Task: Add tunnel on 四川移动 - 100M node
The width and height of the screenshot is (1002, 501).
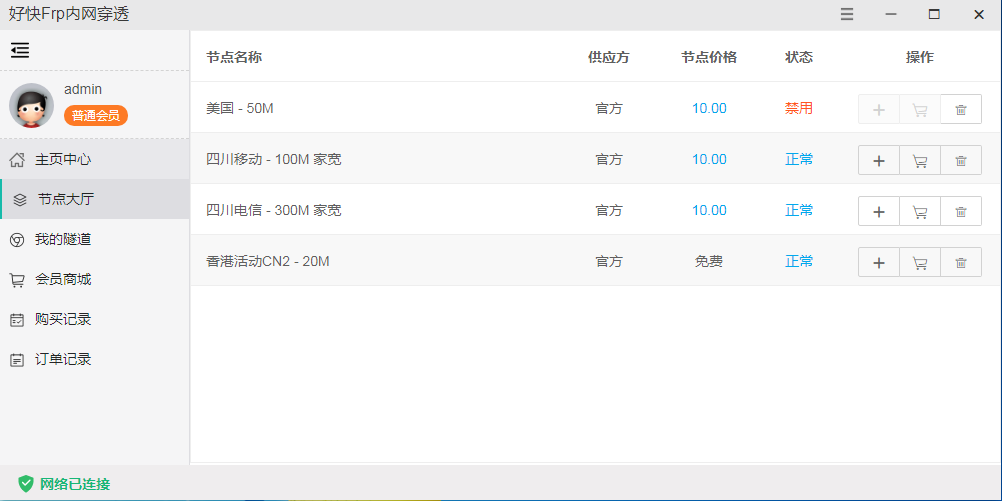Action: pos(879,160)
